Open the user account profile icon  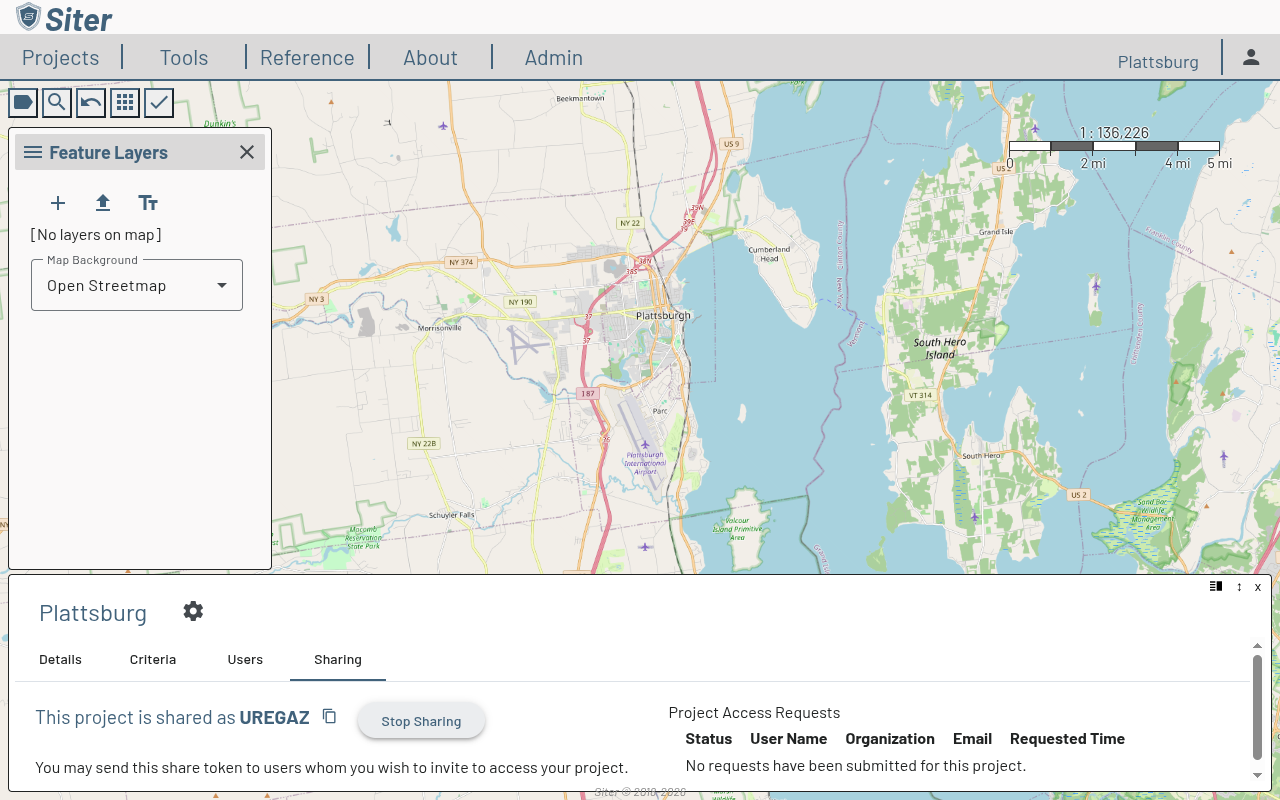tap(1251, 57)
